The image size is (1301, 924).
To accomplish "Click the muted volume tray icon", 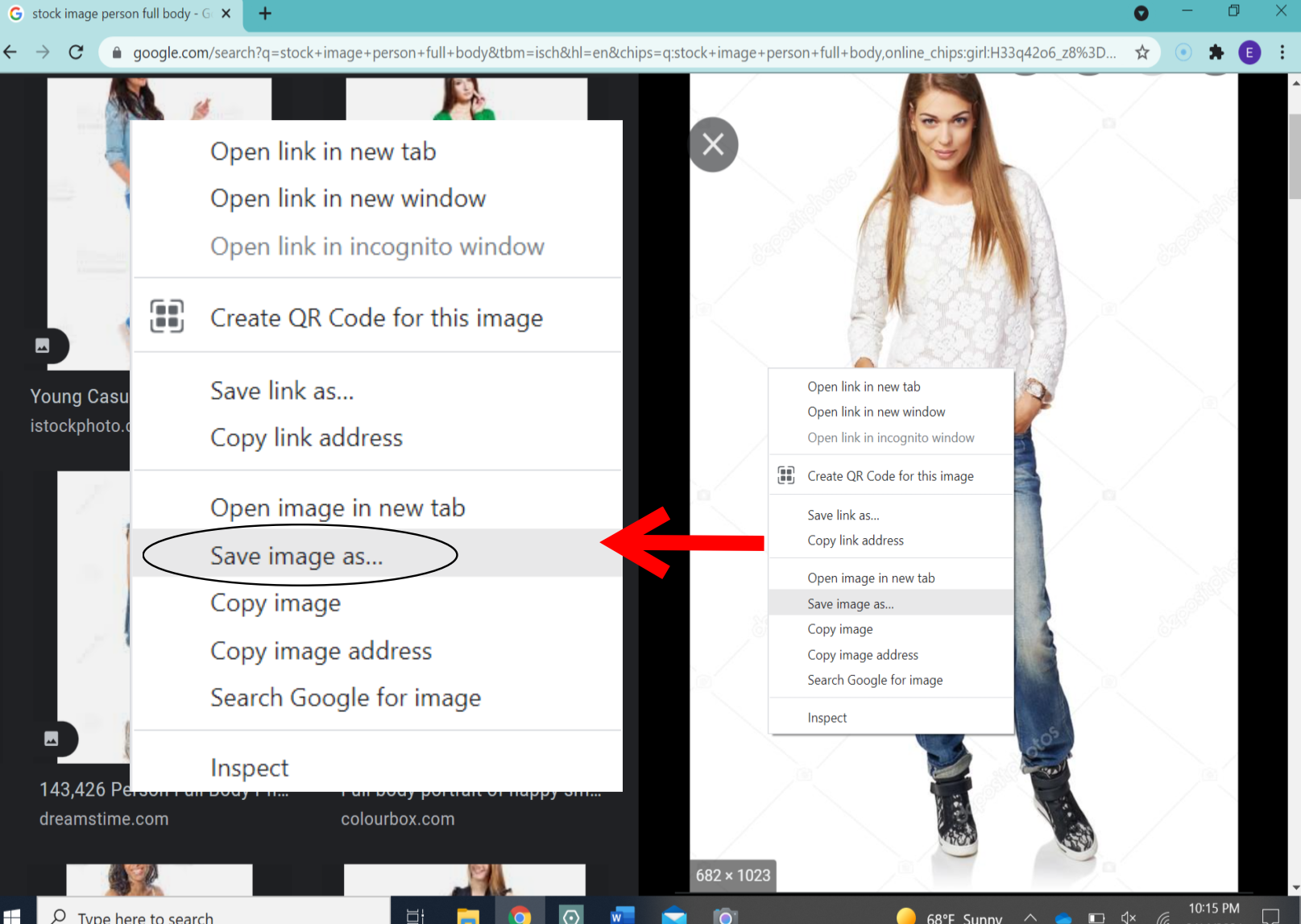I will pos(1129,918).
